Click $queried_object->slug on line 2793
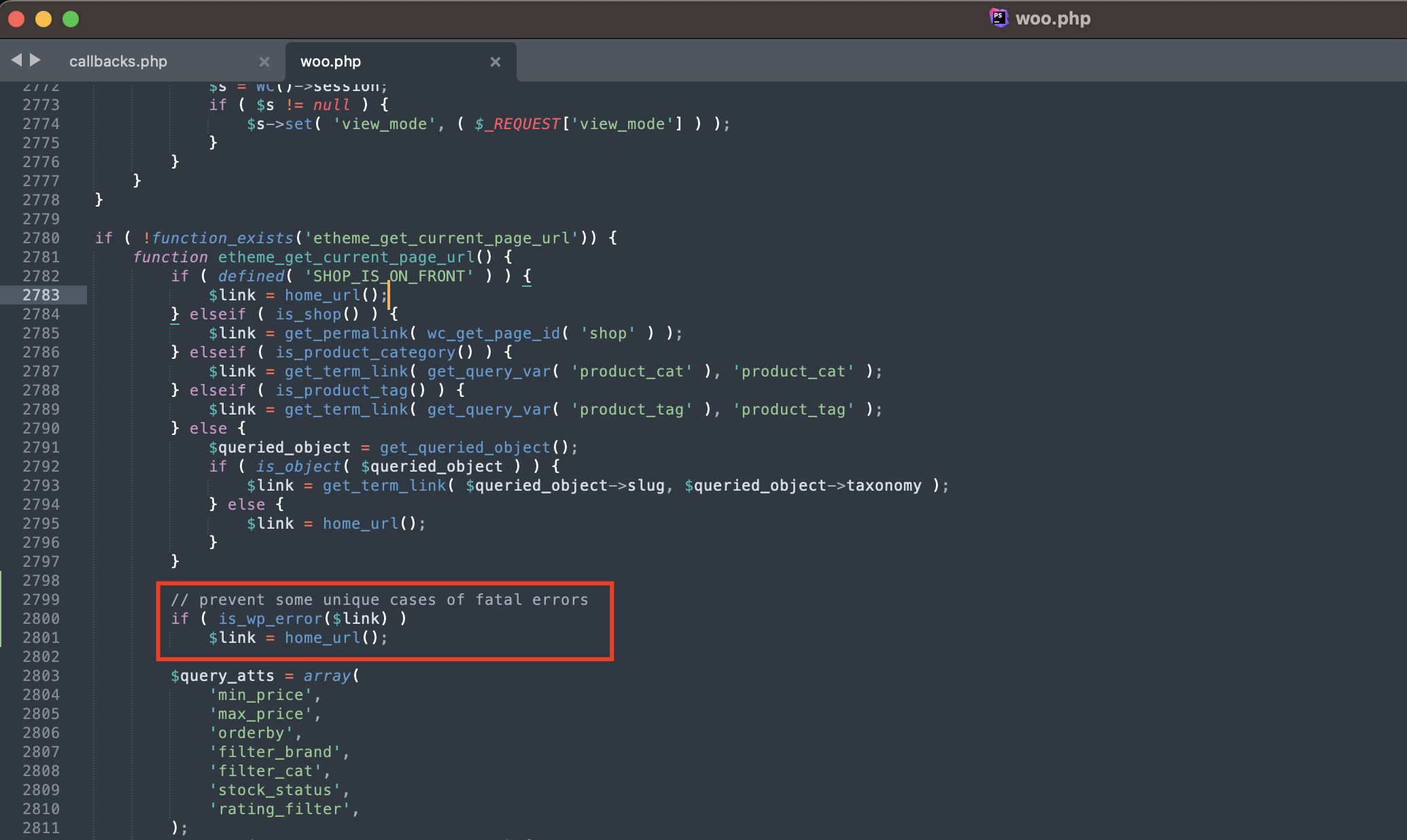 [565, 485]
